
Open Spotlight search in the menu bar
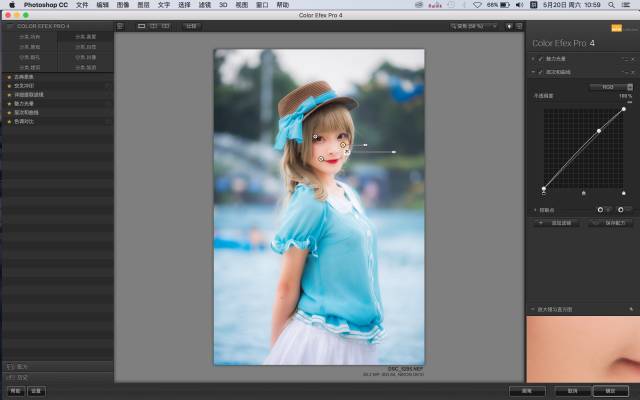(x=611, y=5)
